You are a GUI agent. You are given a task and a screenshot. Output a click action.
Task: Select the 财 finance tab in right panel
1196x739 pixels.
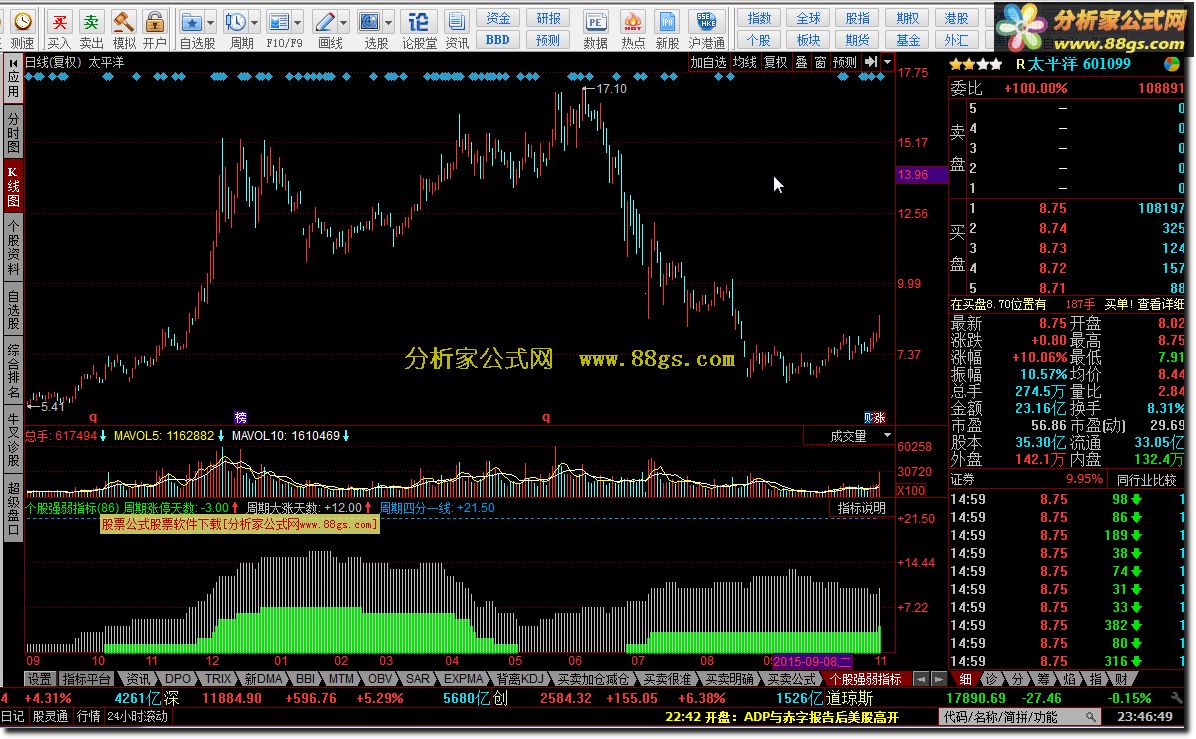coord(1120,679)
